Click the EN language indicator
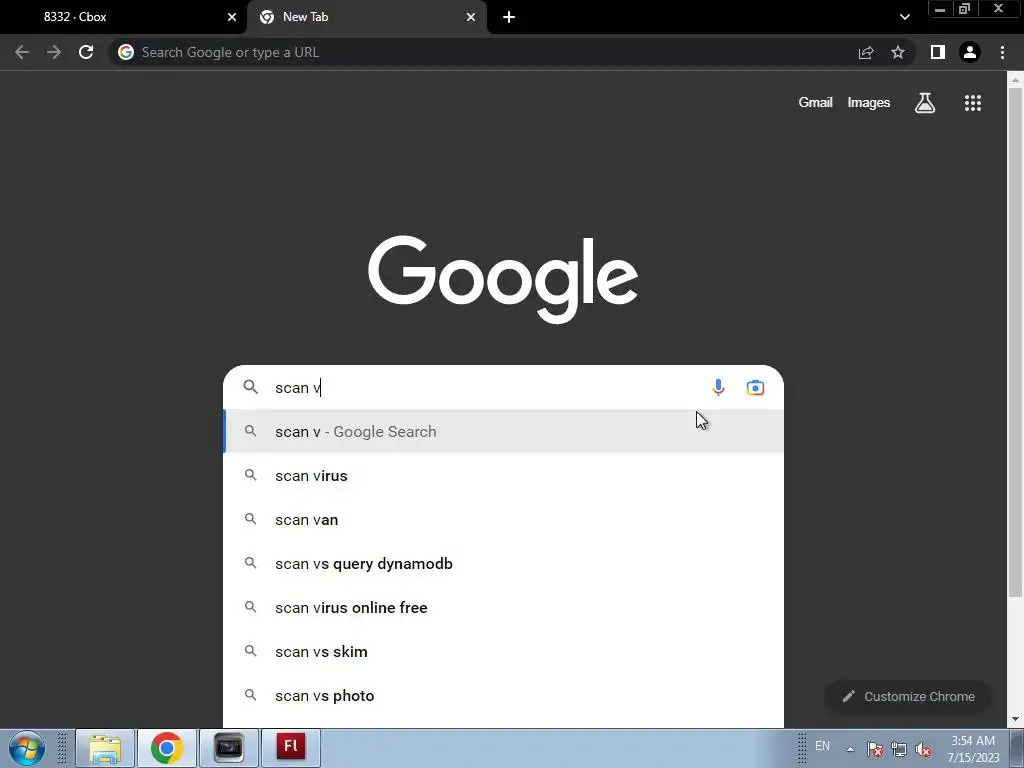This screenshot has height=768, width=1024. [x=822, y=746]
